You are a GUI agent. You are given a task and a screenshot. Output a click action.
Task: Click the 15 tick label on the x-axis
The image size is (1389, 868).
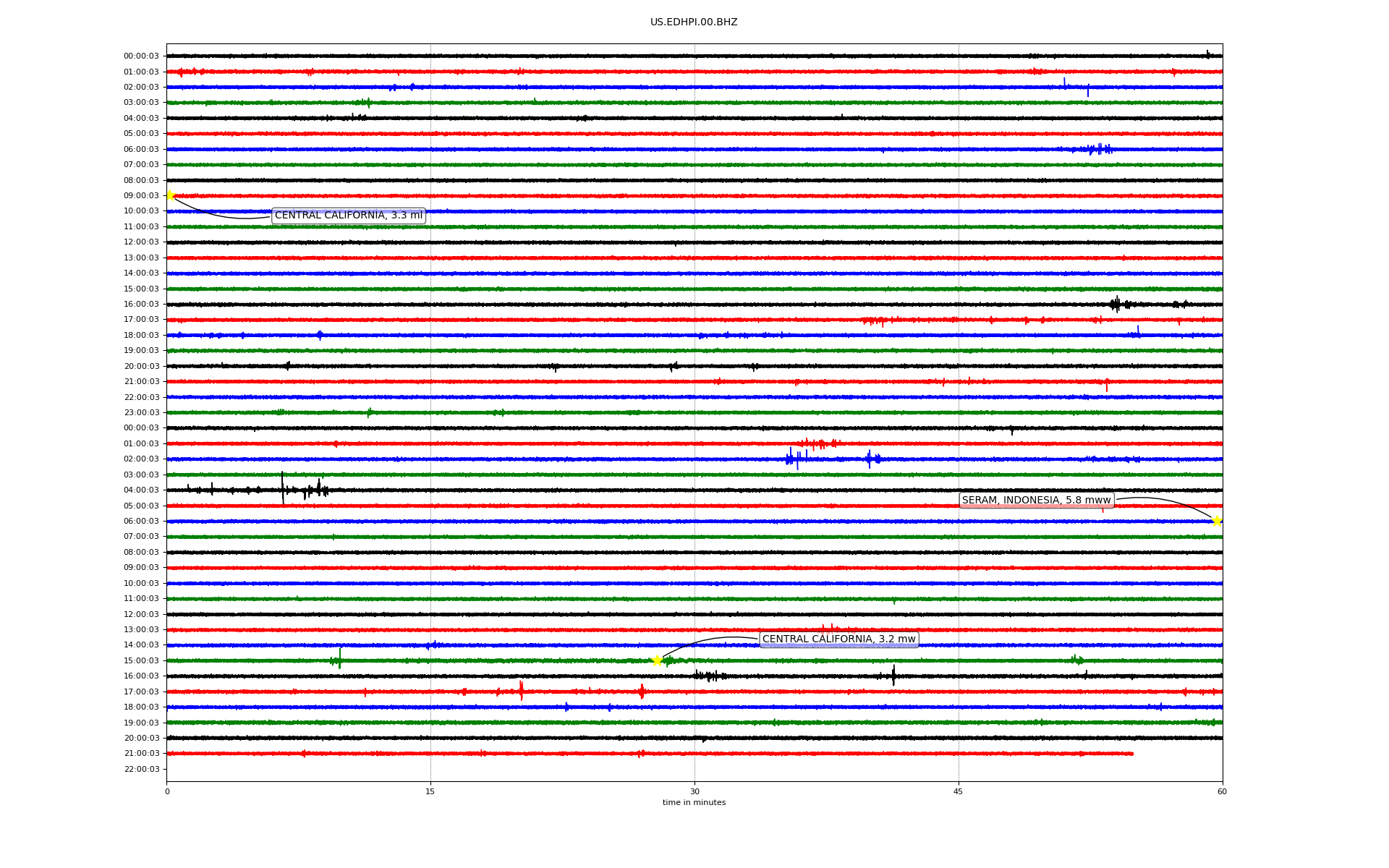(430, 791)
